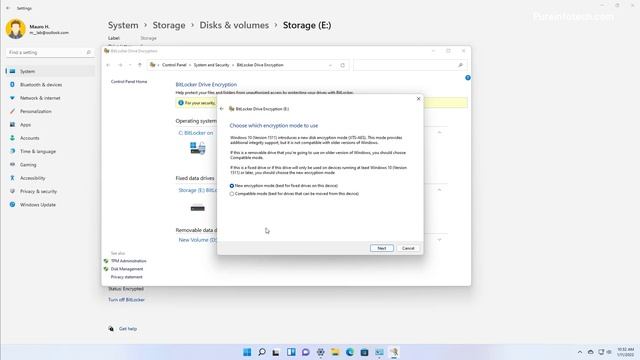The height and width of the screenshot is (360, 640).
Task: Open Microsoft Store from the taskbar
Action: (x=364, y=352)
